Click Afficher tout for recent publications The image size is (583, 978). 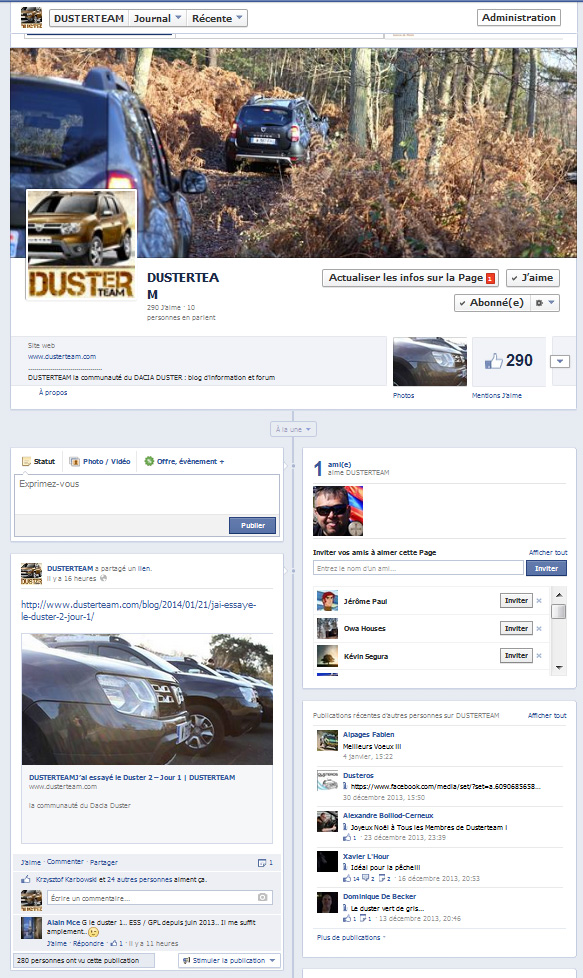547,715
